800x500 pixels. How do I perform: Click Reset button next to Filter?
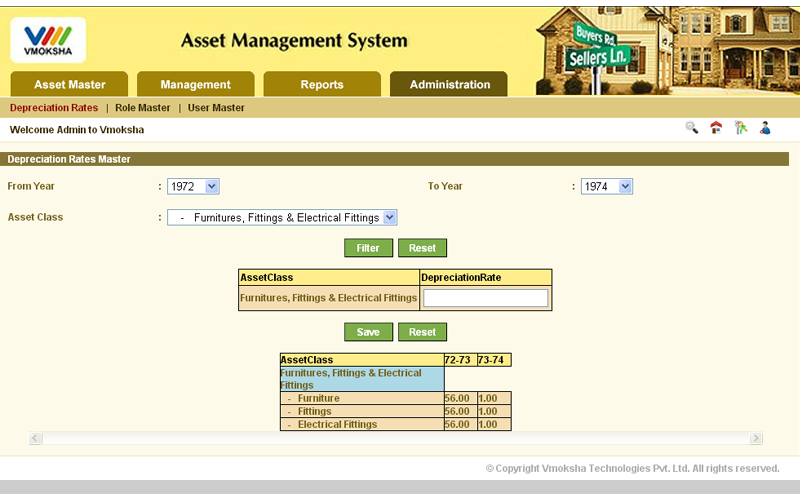click(422, 248)
